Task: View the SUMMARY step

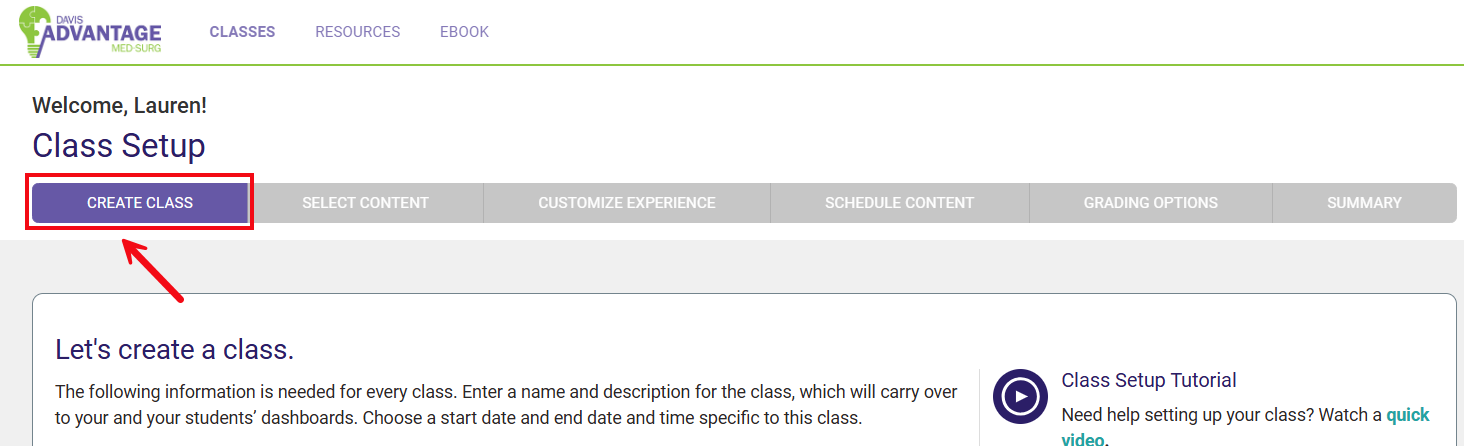Action: pyautogui.click(x=1364, y=203)
